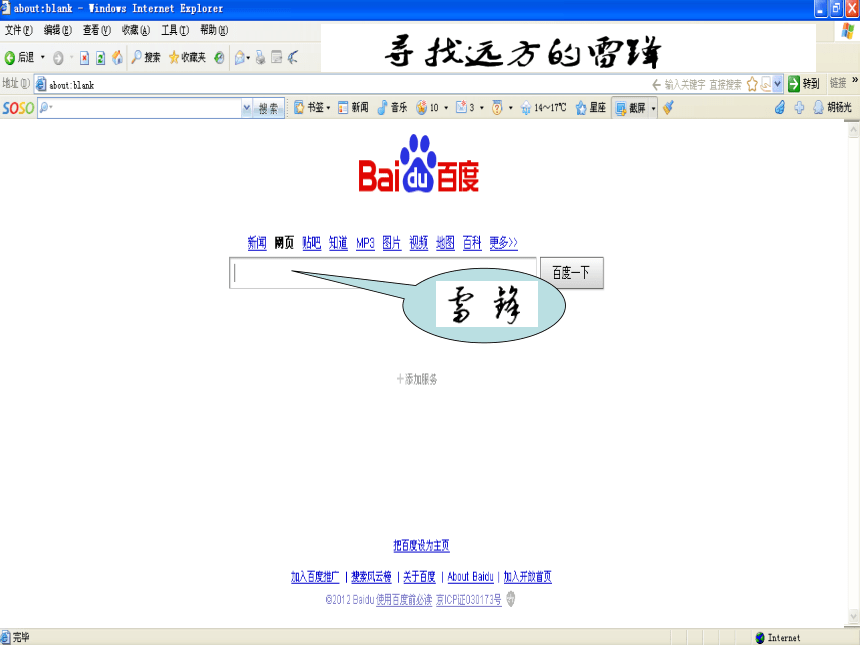
Task: Click the SOSO 搜索 button
Action: (x=269, y=109)
